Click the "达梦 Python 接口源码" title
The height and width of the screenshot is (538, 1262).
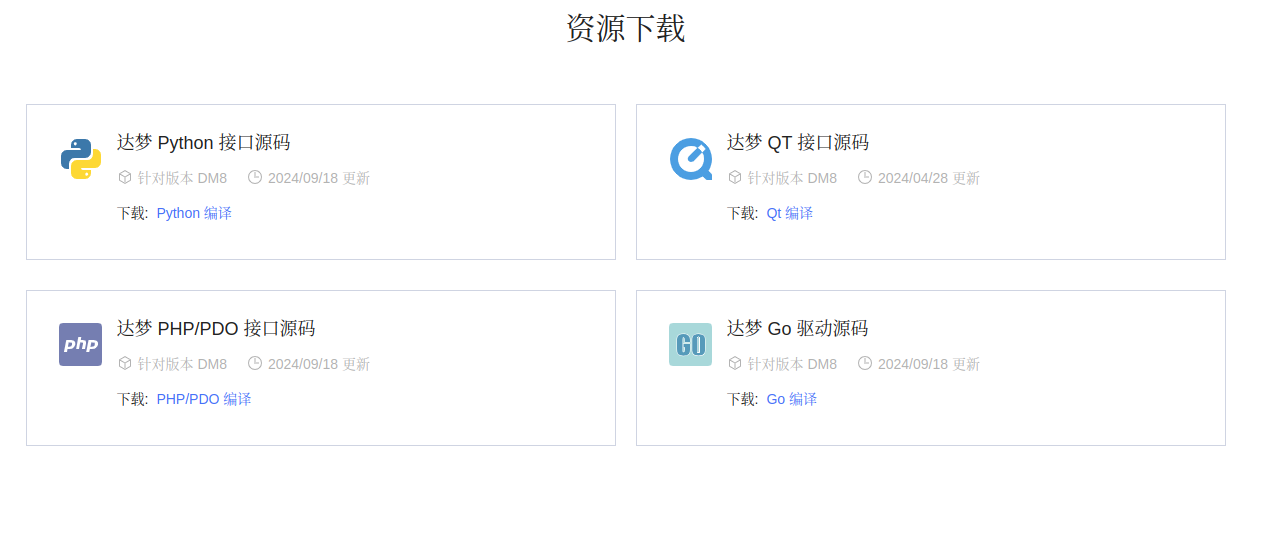(x=204, y=142)
